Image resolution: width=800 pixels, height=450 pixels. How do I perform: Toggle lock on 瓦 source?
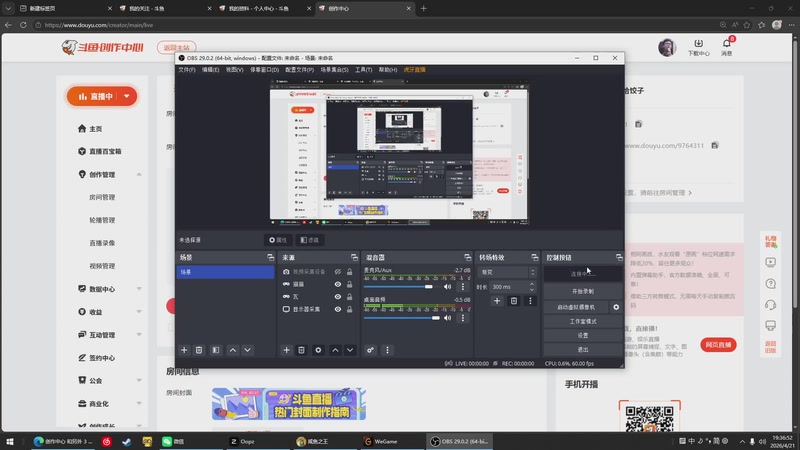coord(349,296)
